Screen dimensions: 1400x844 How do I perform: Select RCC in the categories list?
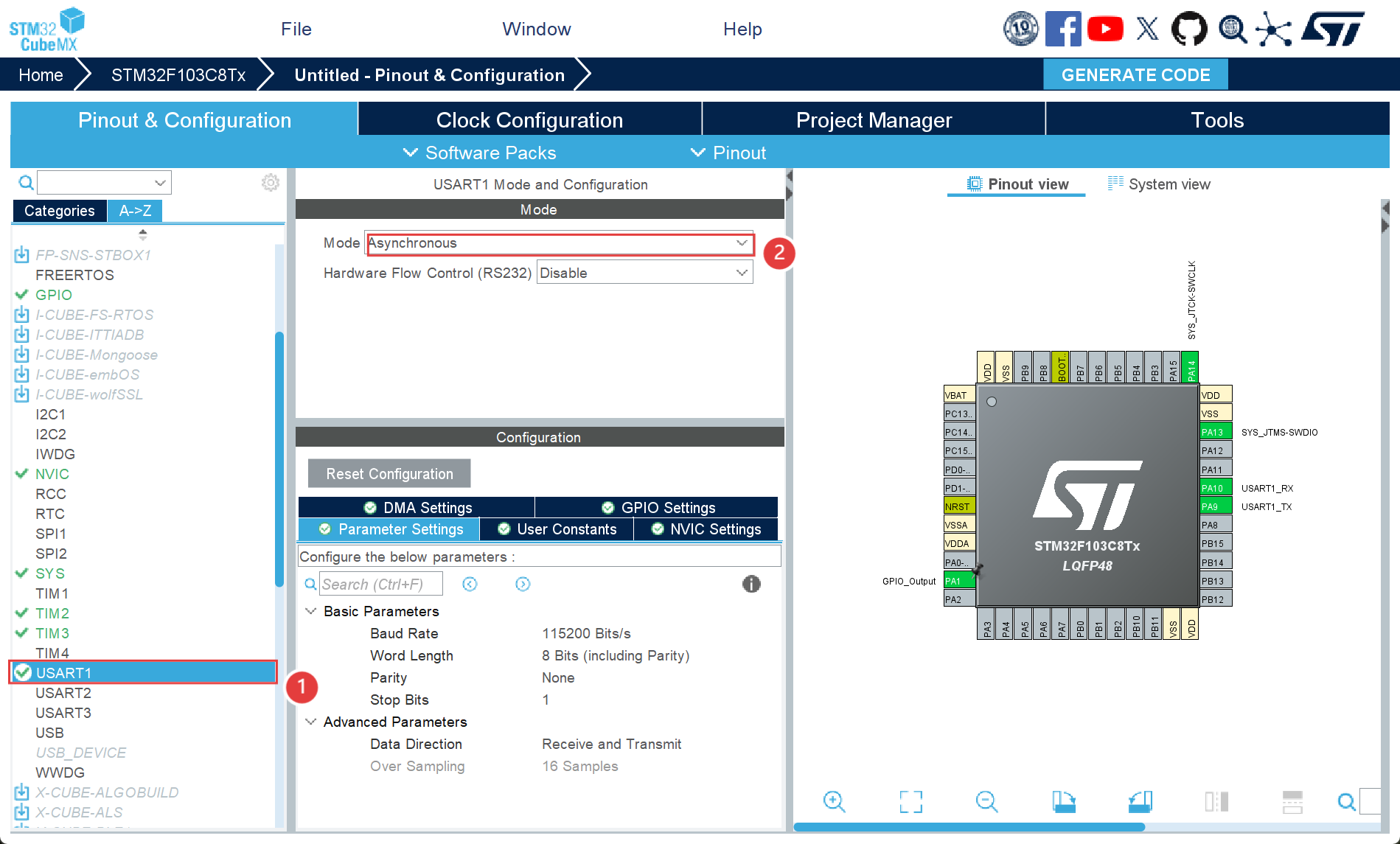pyautogui.click(x=51, y=494)
